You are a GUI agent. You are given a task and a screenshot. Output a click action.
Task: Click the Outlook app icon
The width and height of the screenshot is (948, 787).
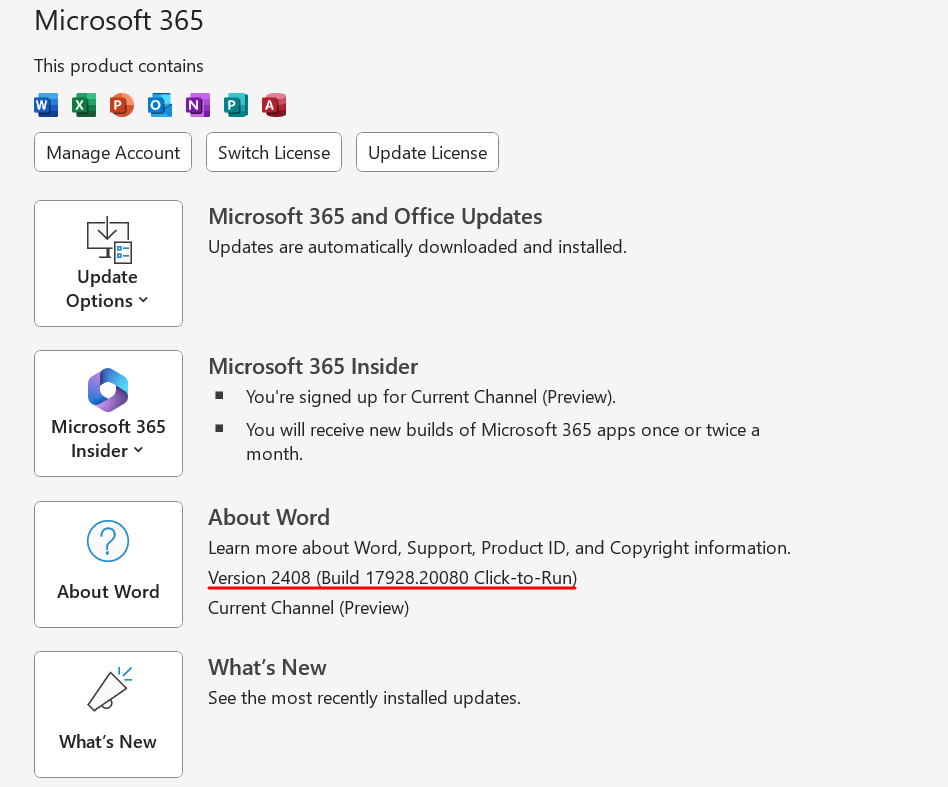pos(160,105)
